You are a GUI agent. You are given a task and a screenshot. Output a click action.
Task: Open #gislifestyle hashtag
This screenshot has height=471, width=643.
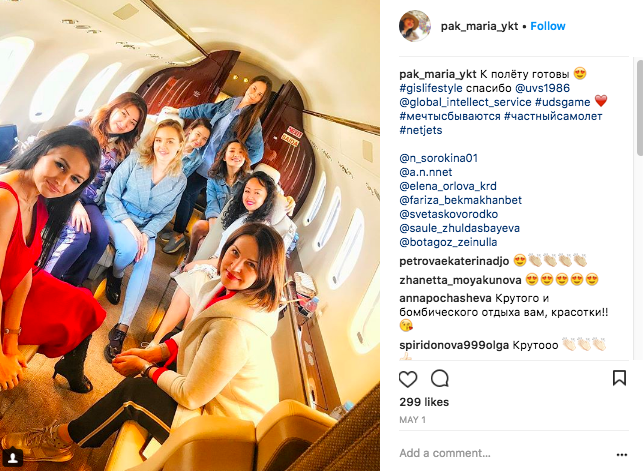click(431, 88)
